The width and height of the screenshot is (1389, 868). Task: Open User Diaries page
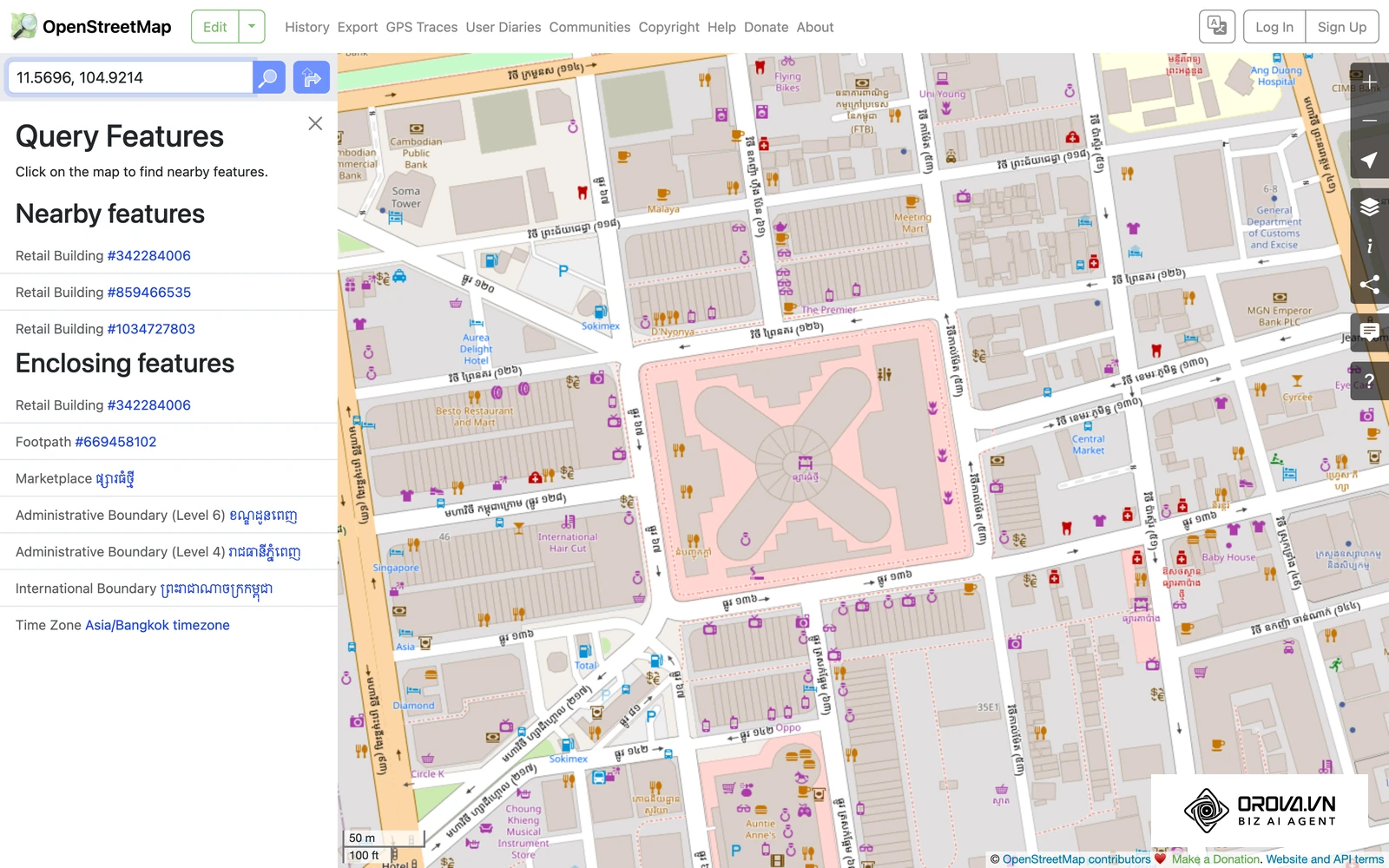pos(504,27)
